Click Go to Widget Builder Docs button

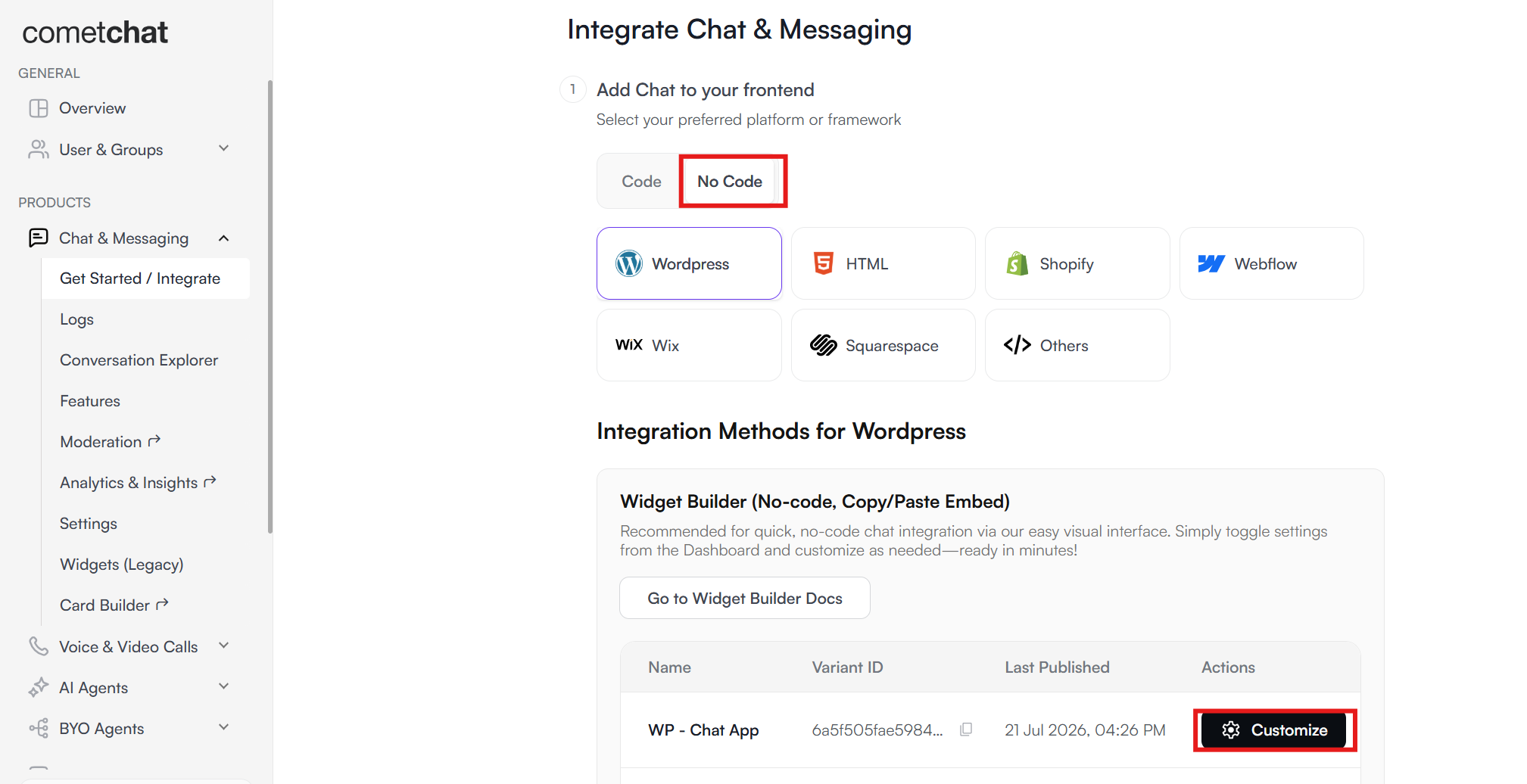click(x=745, y=598)
